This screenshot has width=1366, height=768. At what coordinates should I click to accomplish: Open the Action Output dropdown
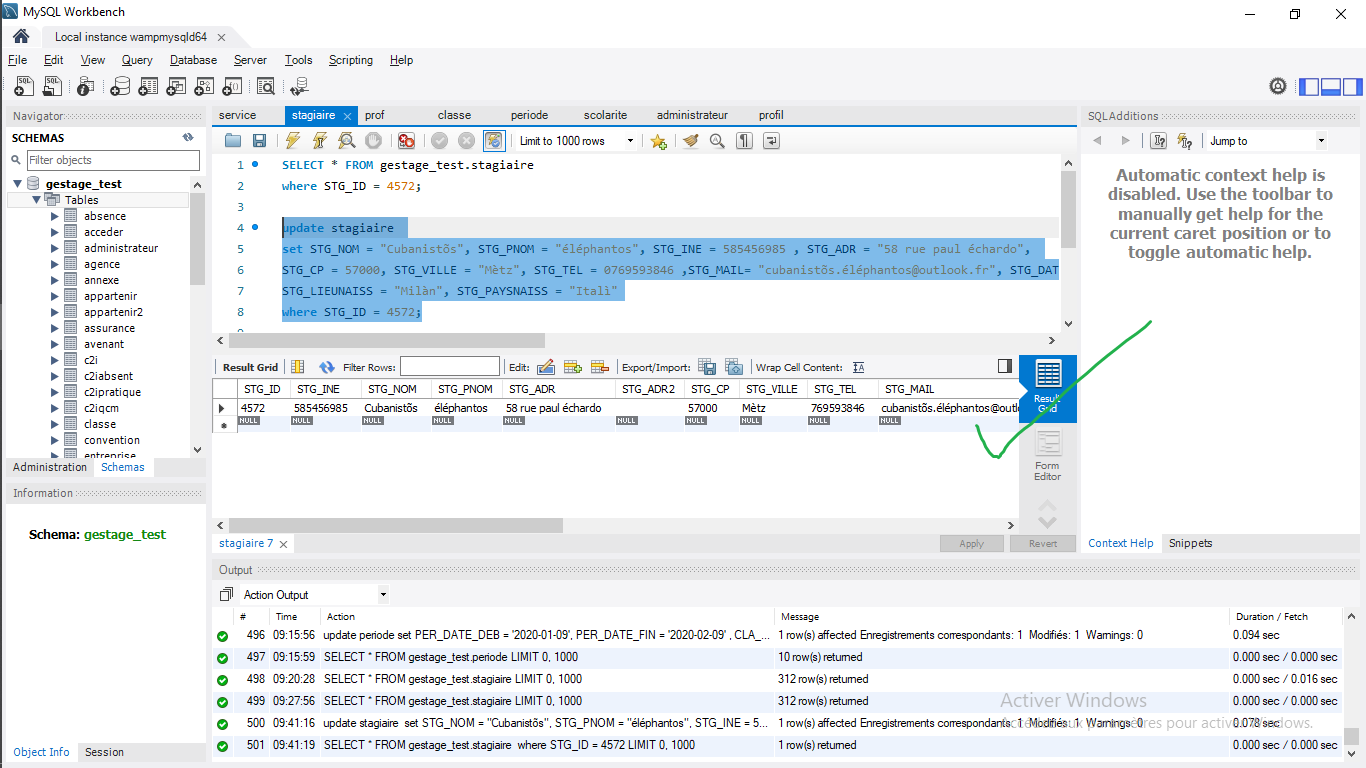[x=314, y=595]
